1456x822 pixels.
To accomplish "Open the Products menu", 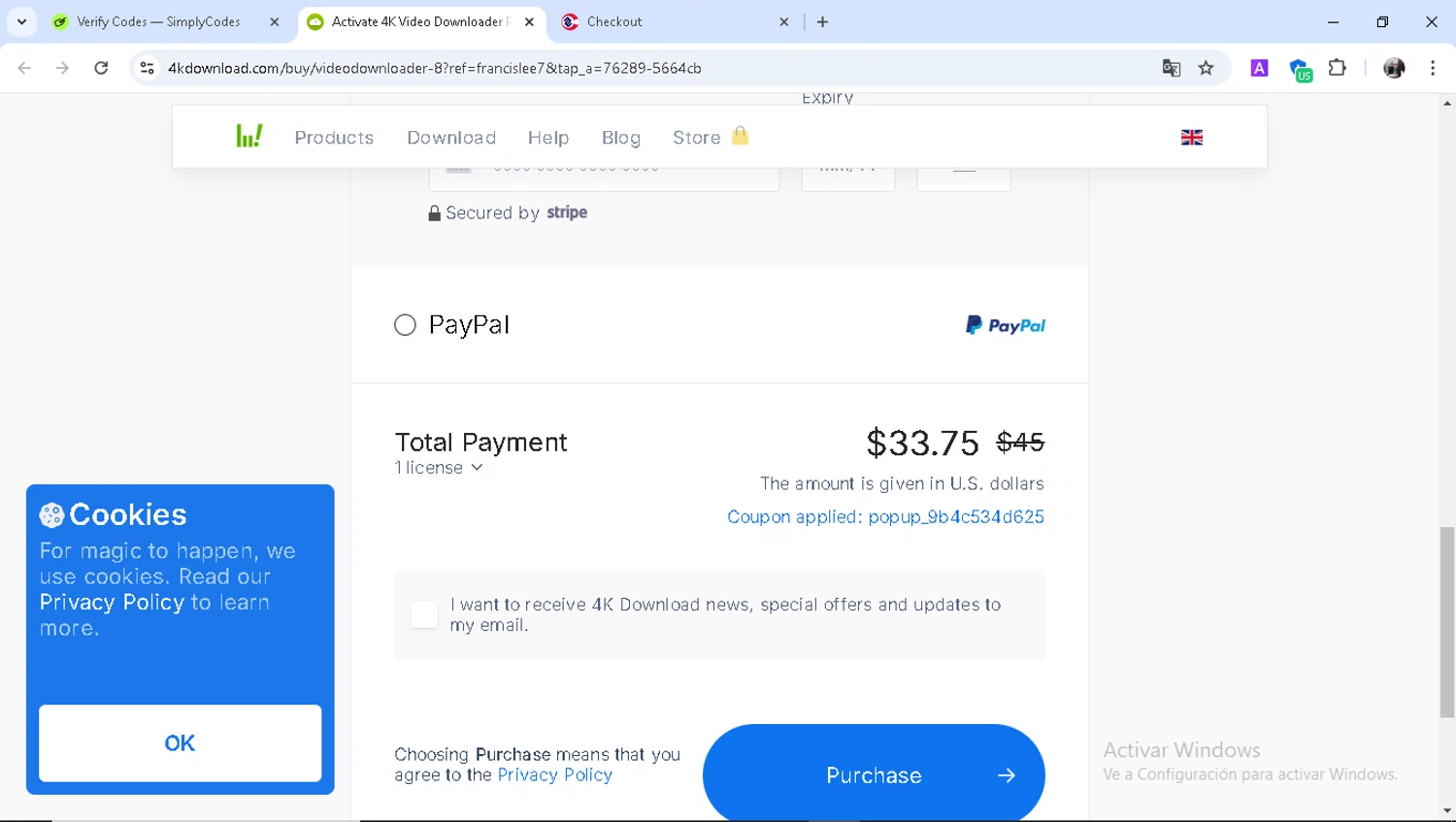I will [x=334, y=138].
